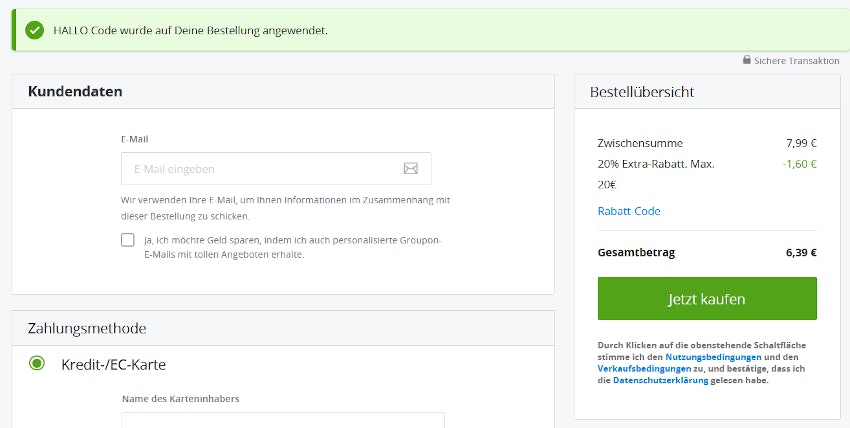Click the Gesamtbetrag total of 6,39 €
Image resolution: width=850 pixels, height=428 pixels.
[x=801, y=253]
